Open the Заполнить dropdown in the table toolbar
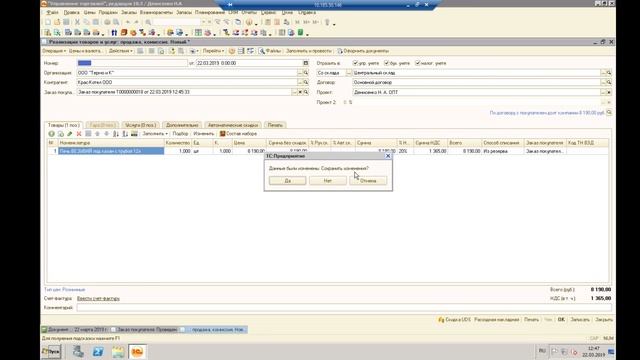This screenshot has width=640, height=360. pos(155,134)
